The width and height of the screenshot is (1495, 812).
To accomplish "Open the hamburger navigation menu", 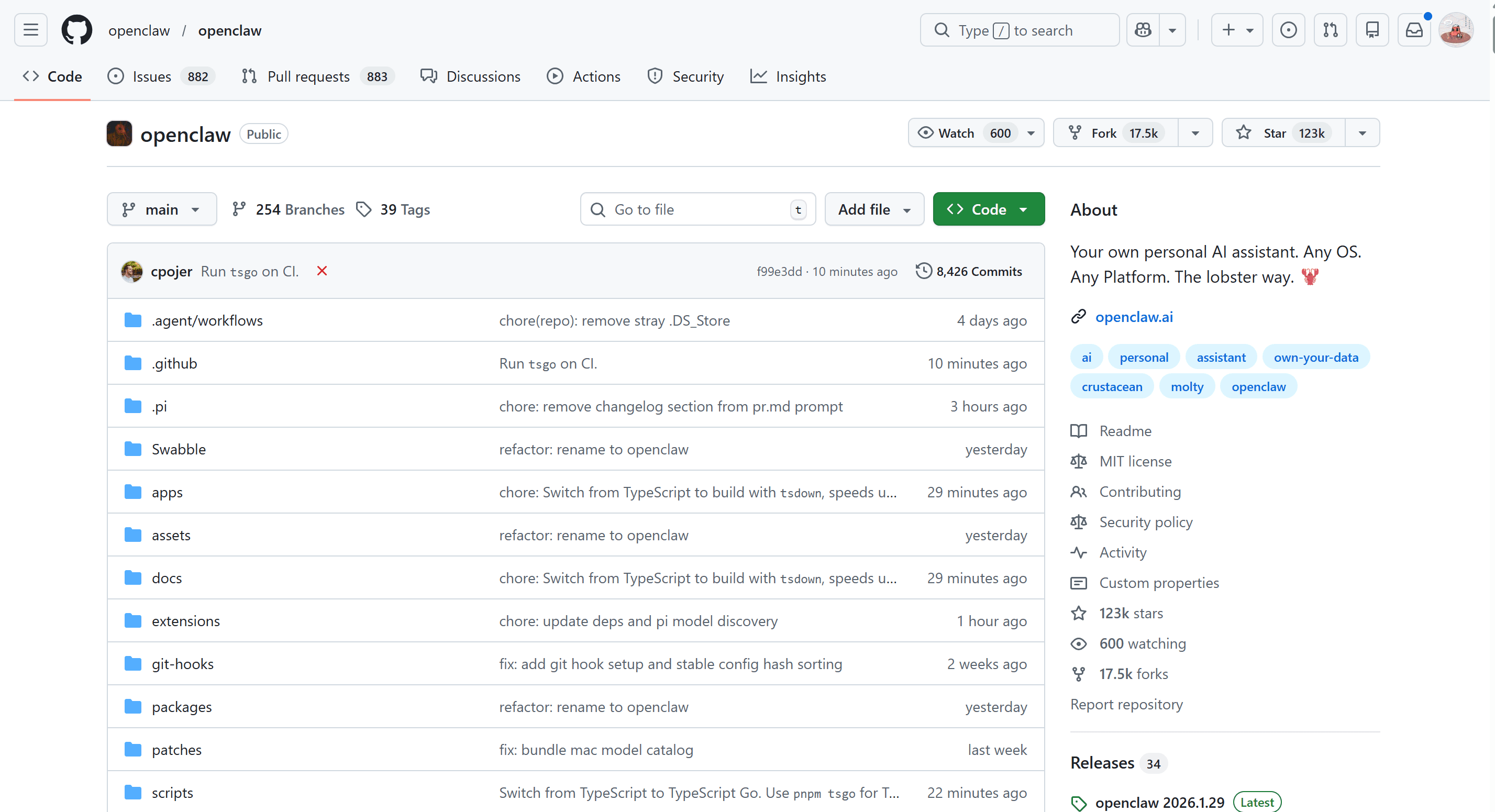I will (31, 30).
